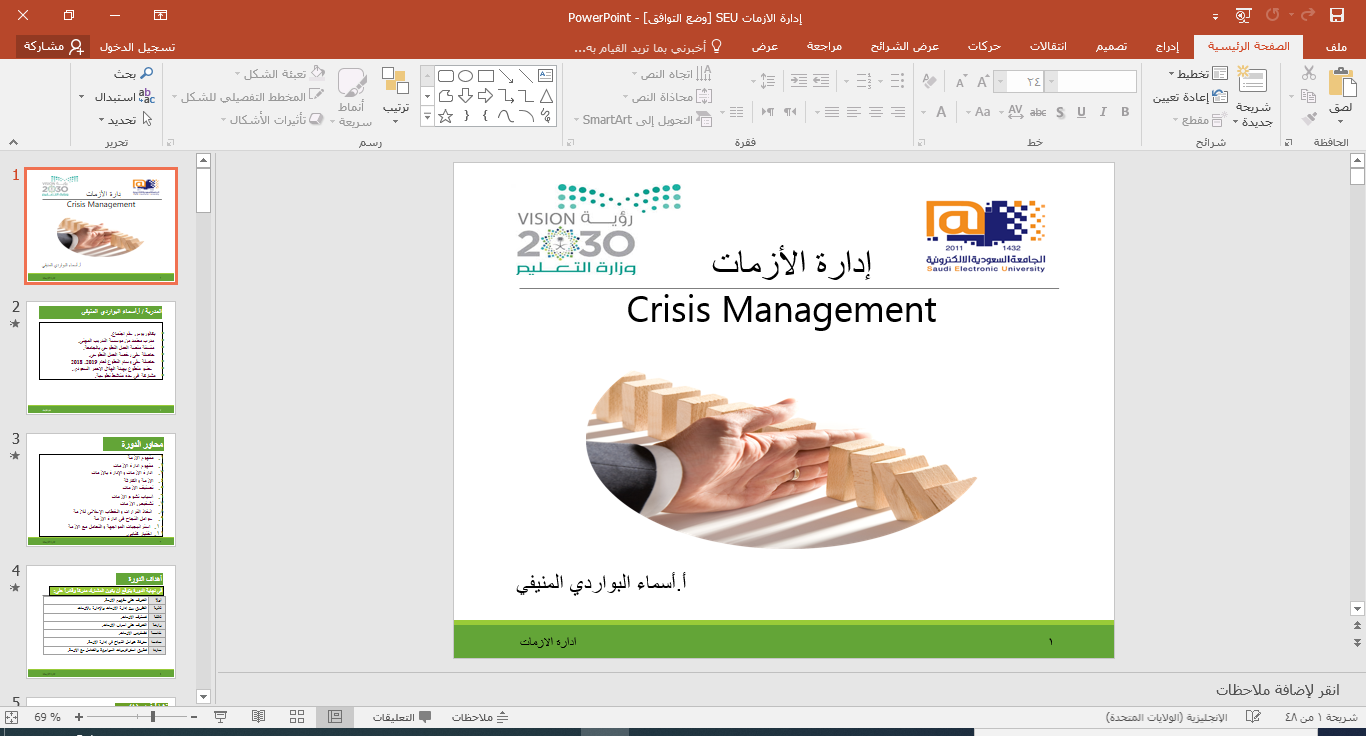This screenshot has width=1366, height=736.
Task: Click the Paste (لصق) clipboard icon
Action: click(x=1341, y=83)
